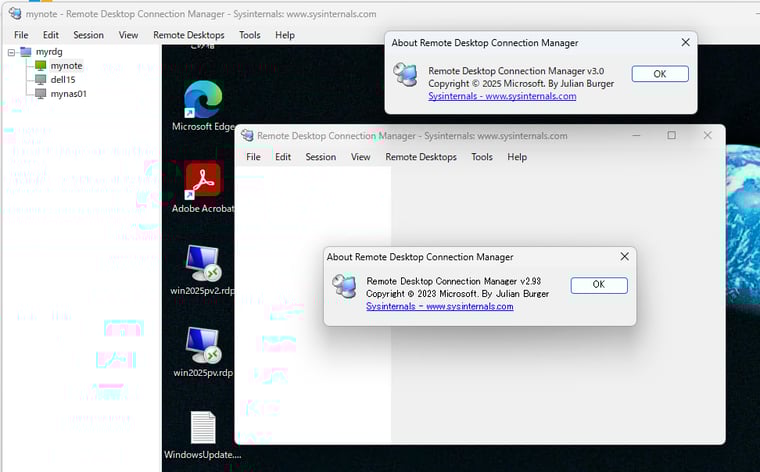The image size is (760, 472).
Task: Select the Microsoft Edge desktop shortcut
Action: click(203, 106)
